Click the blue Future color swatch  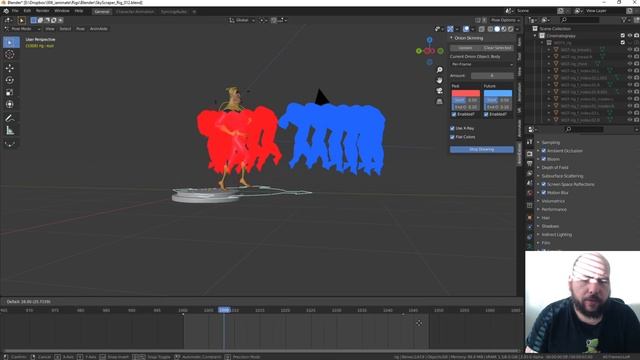point(498,93)
